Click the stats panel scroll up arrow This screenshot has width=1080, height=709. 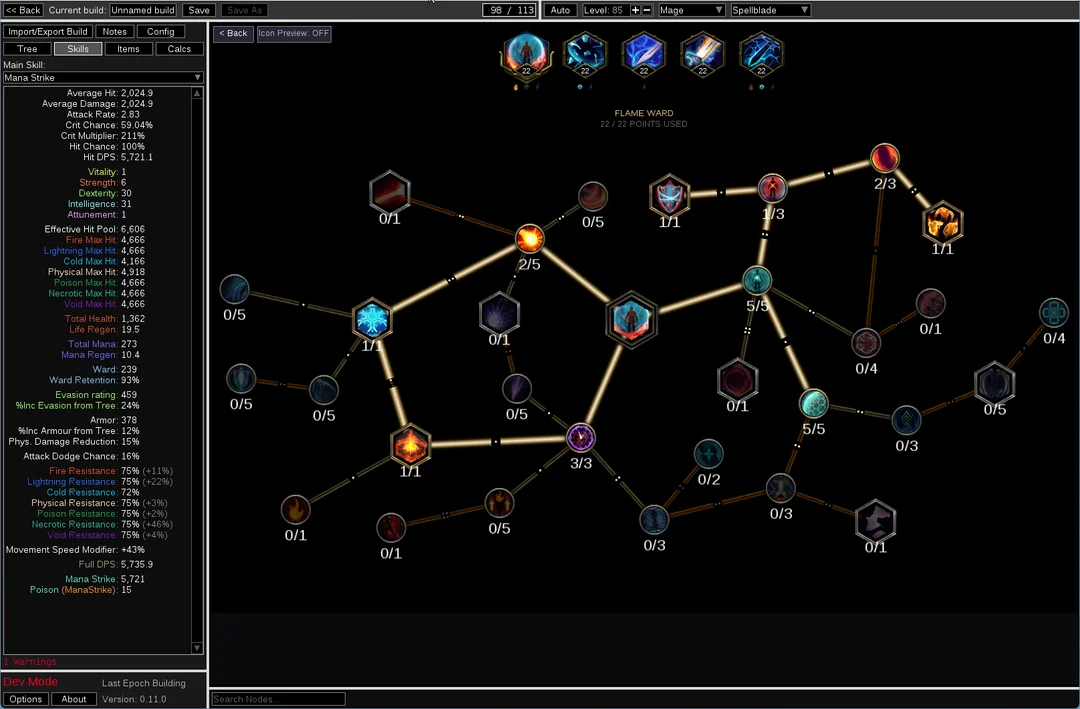tap(197, 93)
